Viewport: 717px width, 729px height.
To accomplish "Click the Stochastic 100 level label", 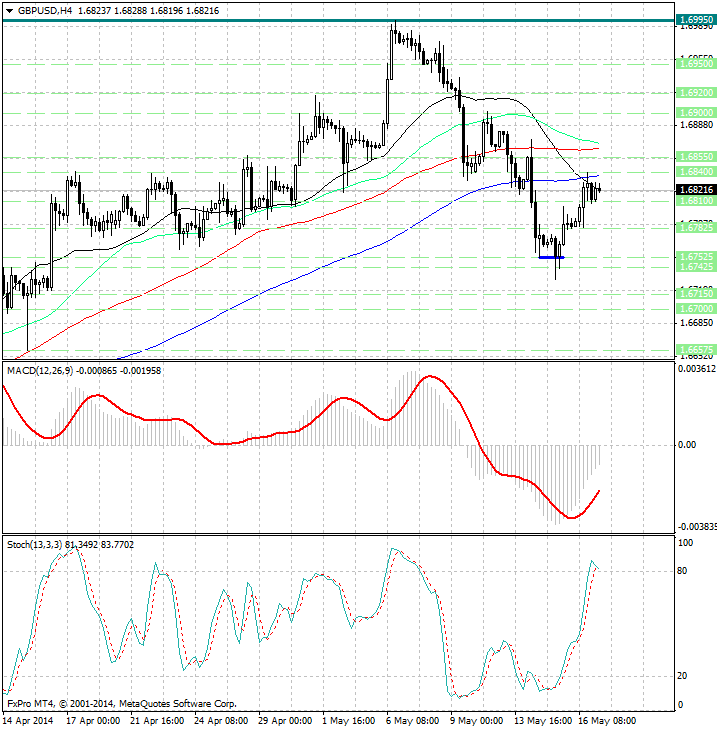I will tap(685, 543).
